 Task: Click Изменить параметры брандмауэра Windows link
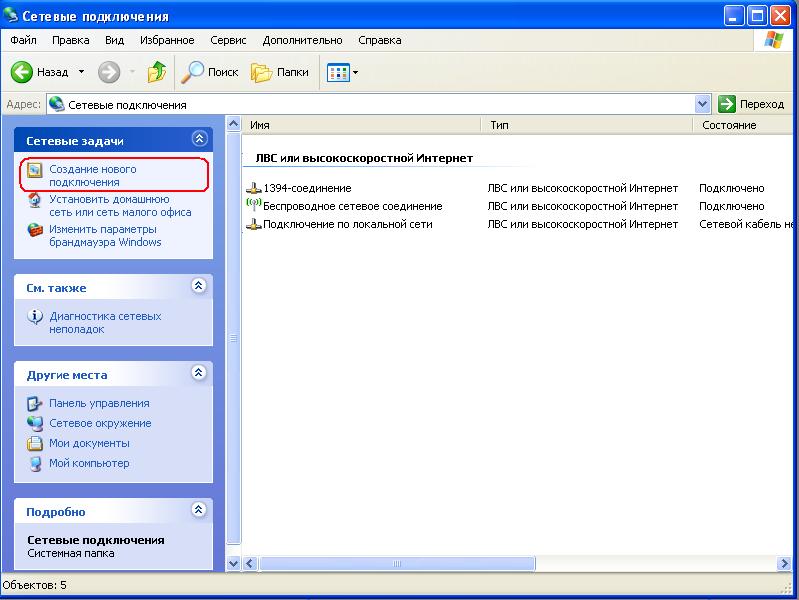(x=105, y=236)
